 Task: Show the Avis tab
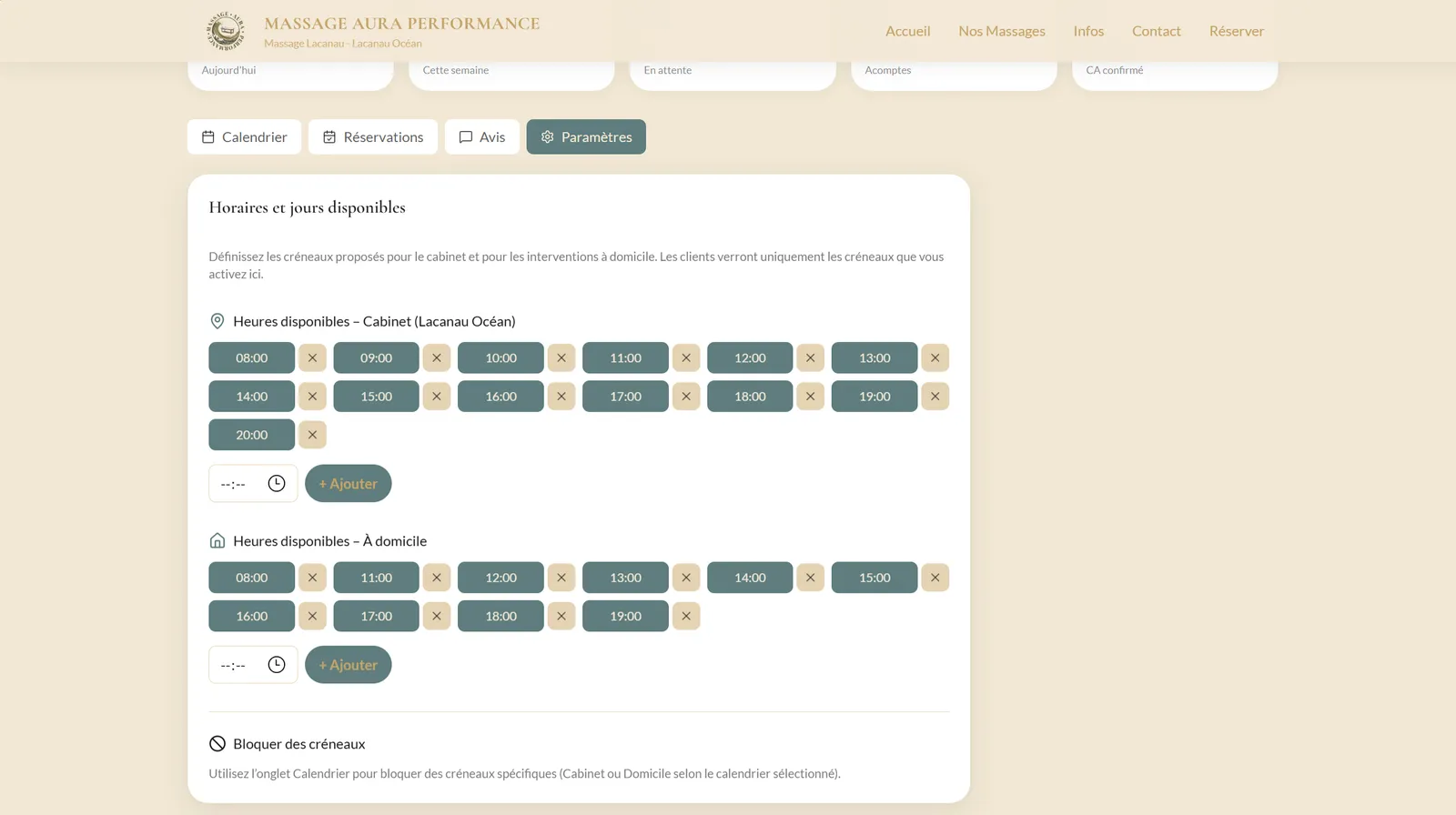point(482,136)
